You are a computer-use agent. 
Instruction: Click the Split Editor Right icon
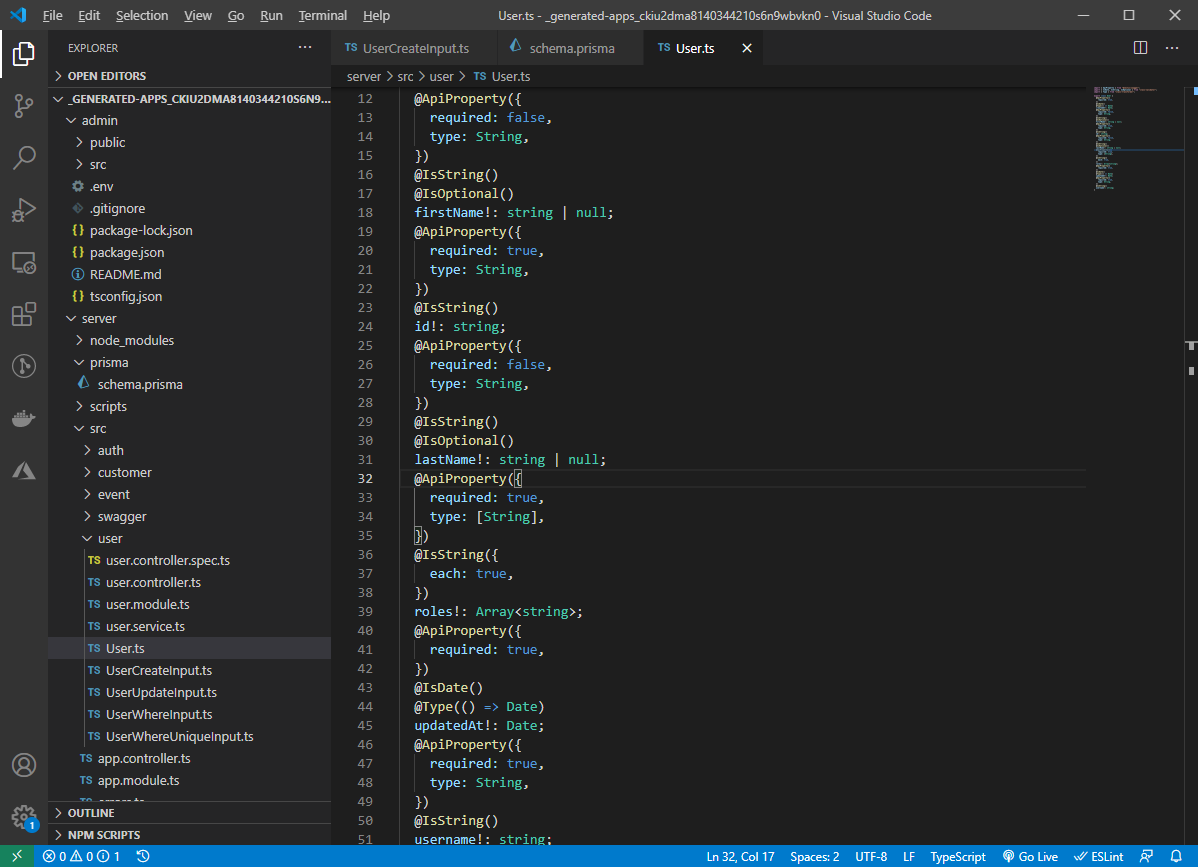point(1140,48)
